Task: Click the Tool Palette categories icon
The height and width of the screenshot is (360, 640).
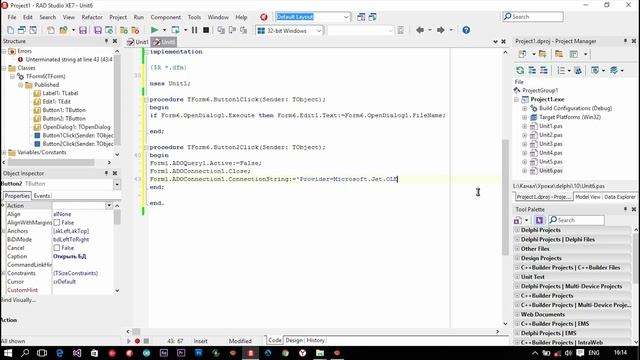Action: [518, 220]
